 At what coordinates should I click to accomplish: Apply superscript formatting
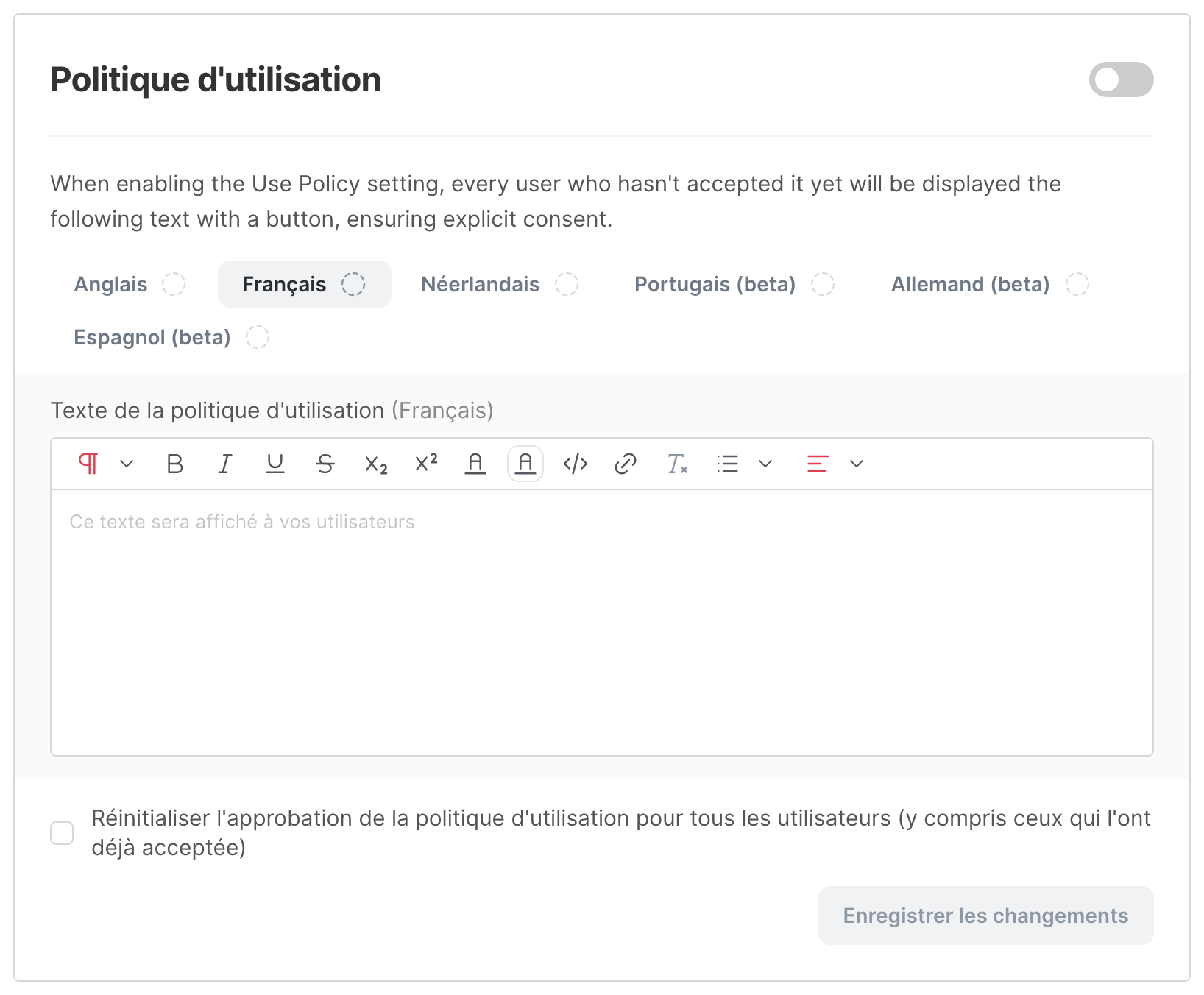(426, 464)
